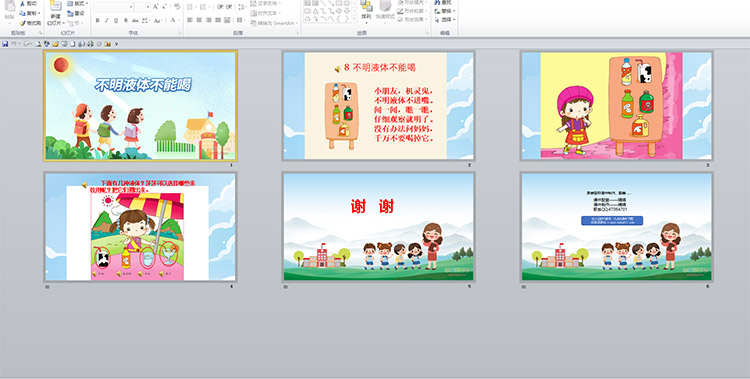Open the Text Direction (文字方向) menu
Screen dimensions: 750x379
[266, 3]
